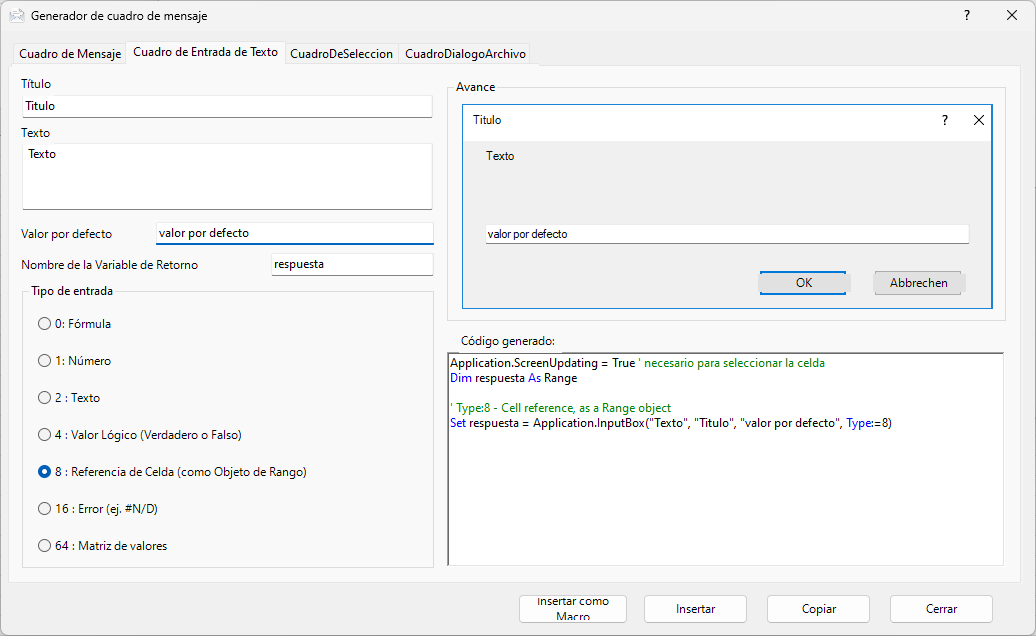The height and width of the screenshot is (636, 1036).
Task: Select input type 0: Fórmula
Action: pos(75,324)
